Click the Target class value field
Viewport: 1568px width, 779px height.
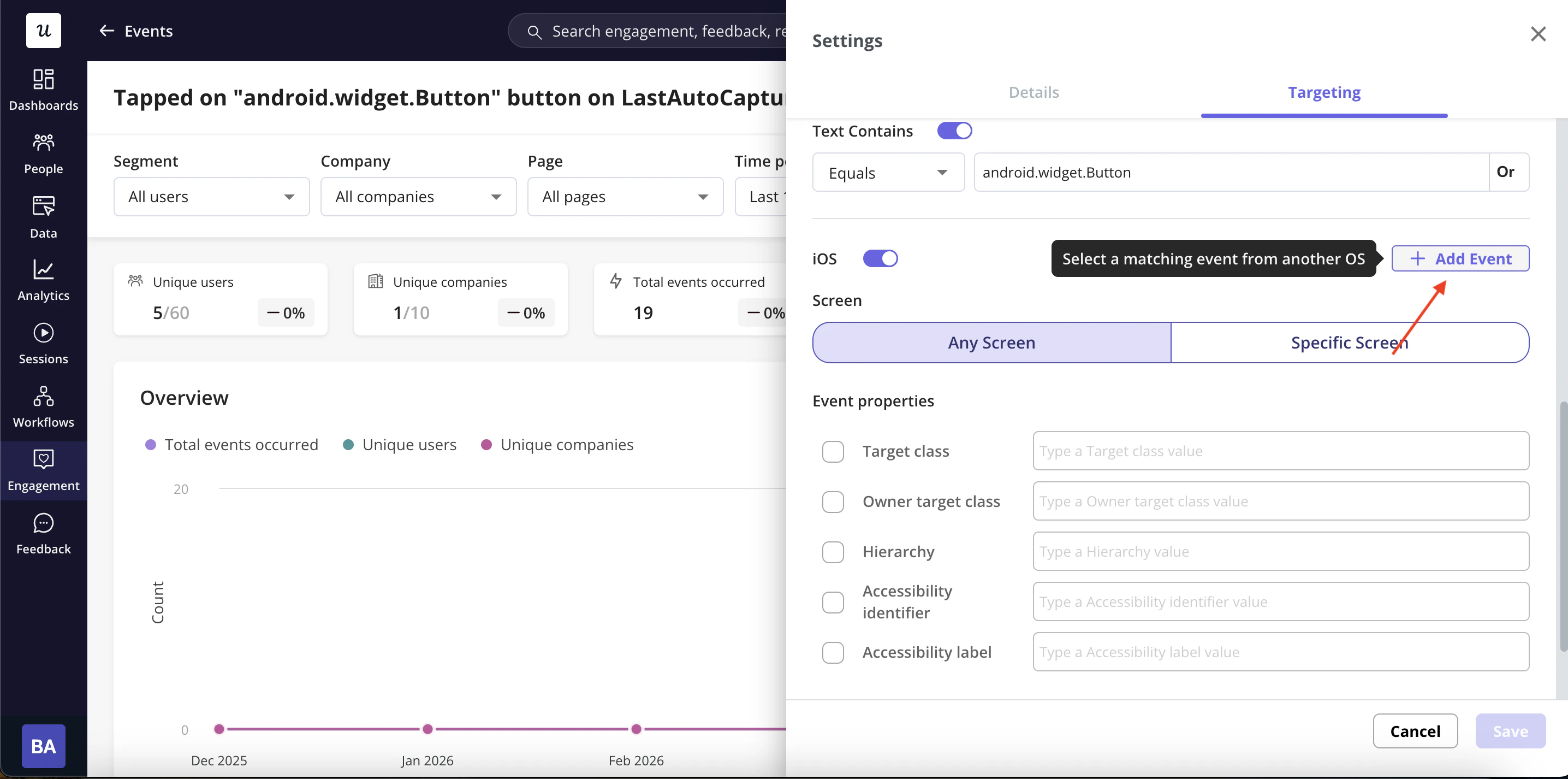[x=1281, y=451]
